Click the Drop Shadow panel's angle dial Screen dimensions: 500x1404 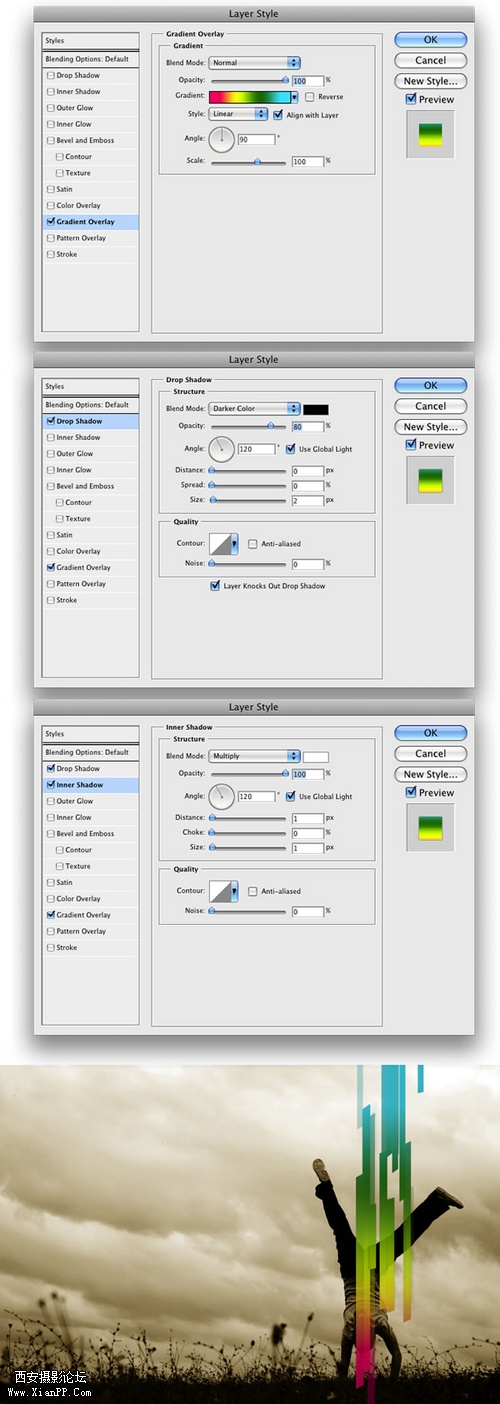click(221, 449)
